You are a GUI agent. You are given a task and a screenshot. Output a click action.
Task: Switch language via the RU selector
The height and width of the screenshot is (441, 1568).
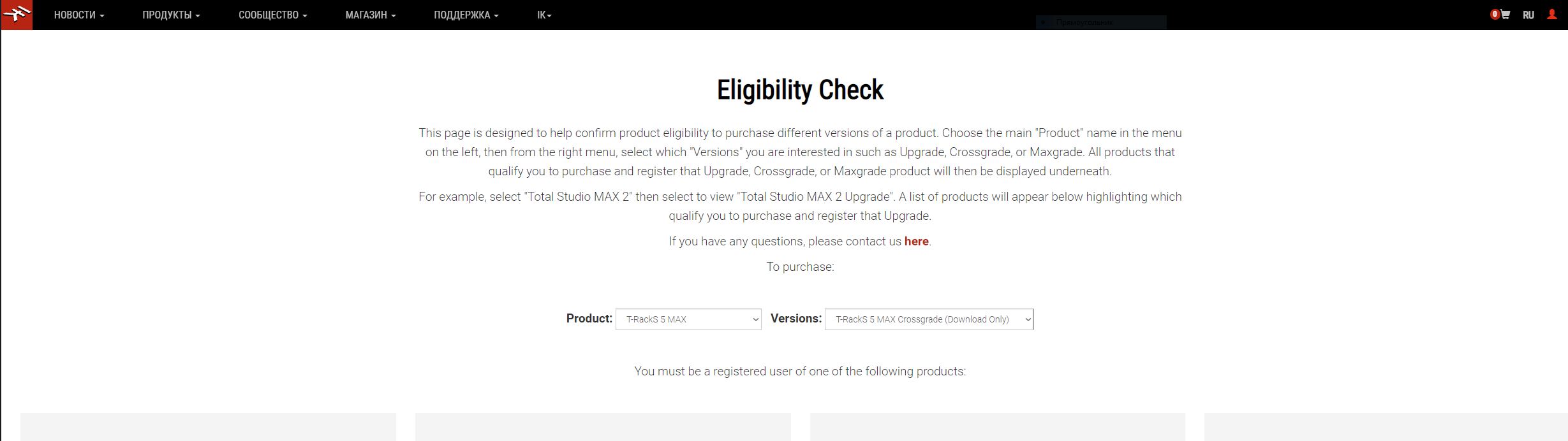pos(1528,15)
